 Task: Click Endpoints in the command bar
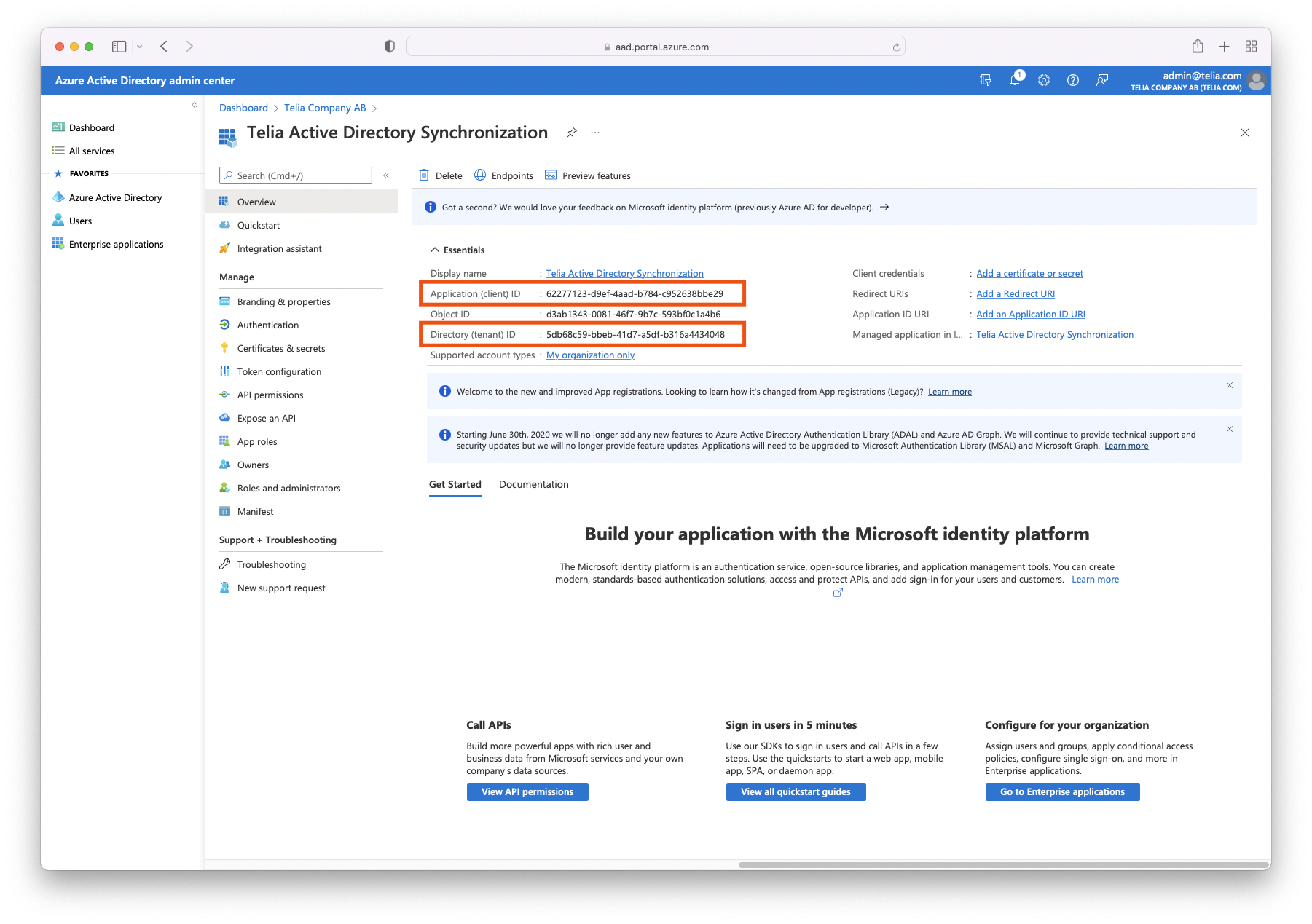click(504, 175)
